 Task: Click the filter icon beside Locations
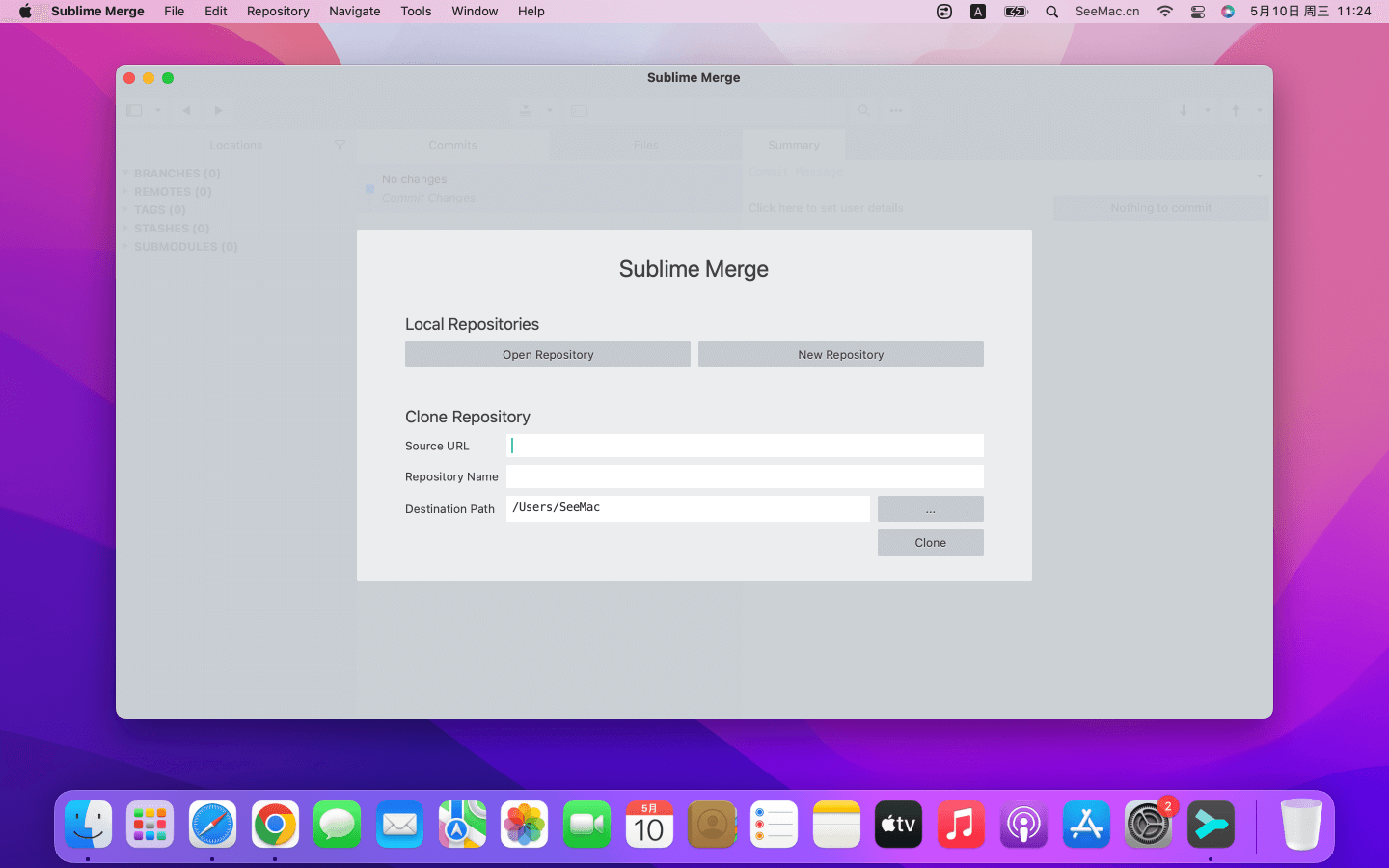(x=340, y=145)
